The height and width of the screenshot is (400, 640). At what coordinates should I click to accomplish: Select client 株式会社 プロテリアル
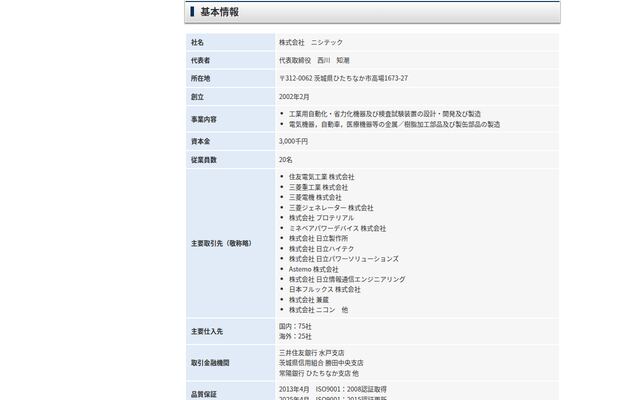[321, 218]
